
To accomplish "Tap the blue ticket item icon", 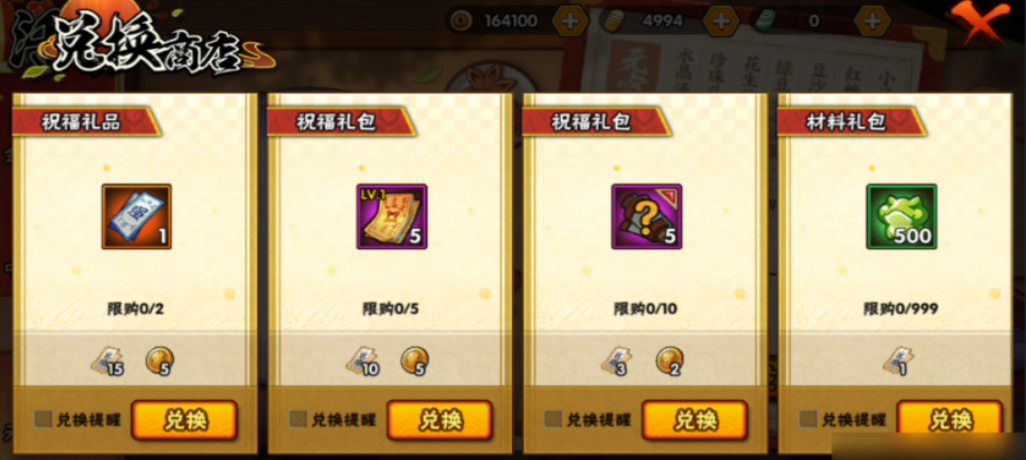I will point(136,217).
